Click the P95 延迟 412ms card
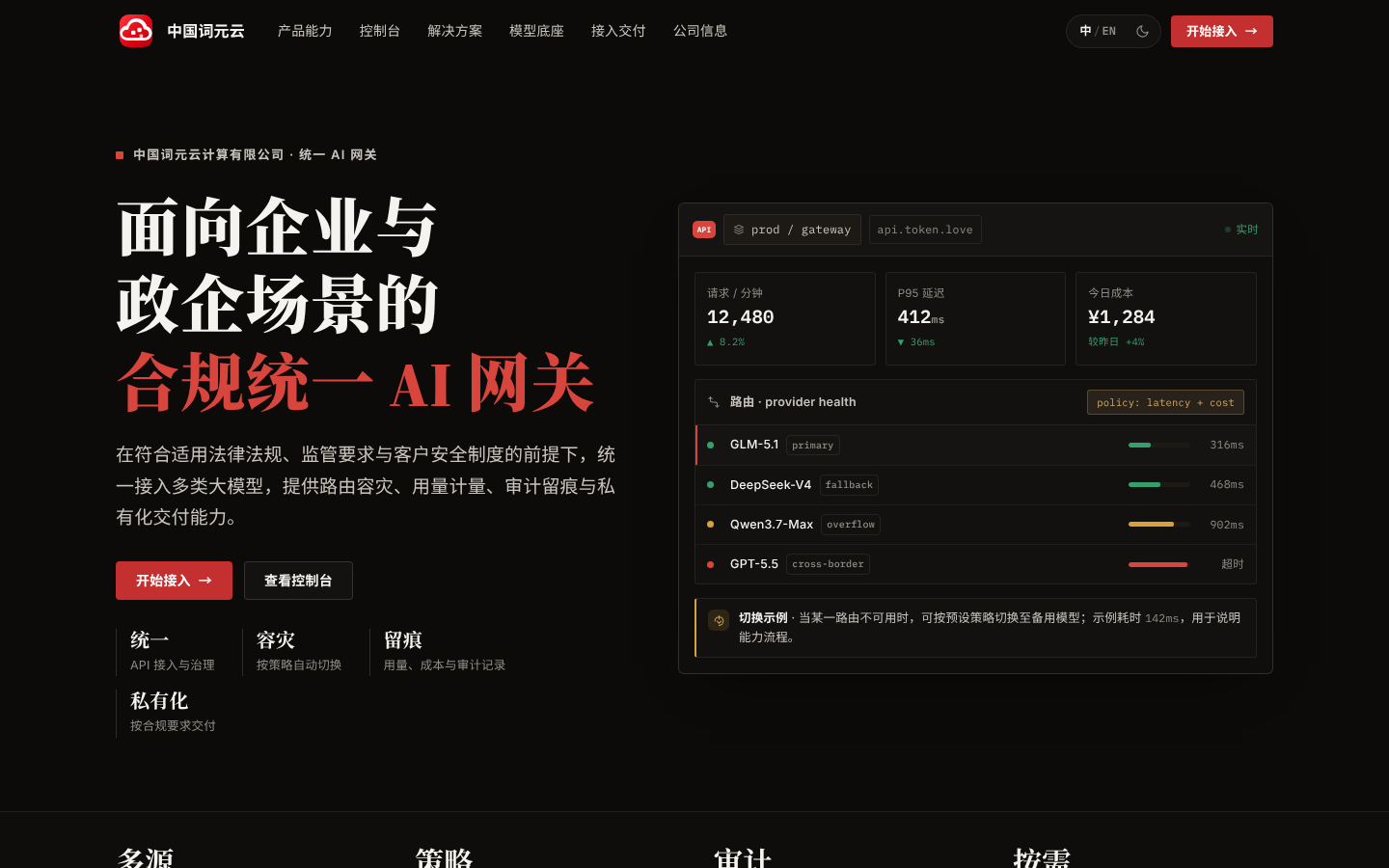Screen dimensions: 1389x868 975,318
